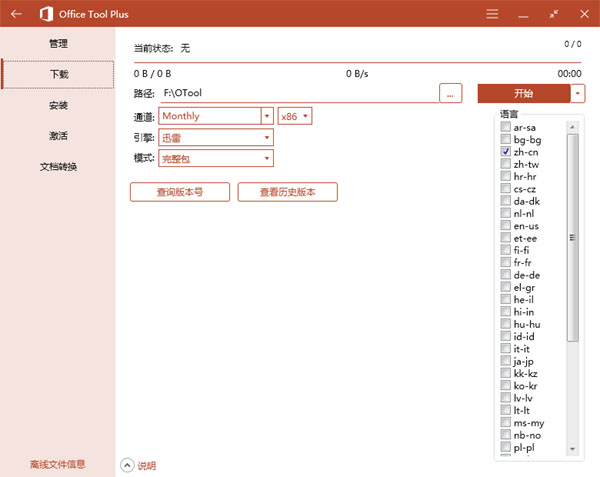The height and width of the screenshot is (477, 600).
Task: Uncheck the zh-cn language checkbox
Action: [x=506, y=151]
